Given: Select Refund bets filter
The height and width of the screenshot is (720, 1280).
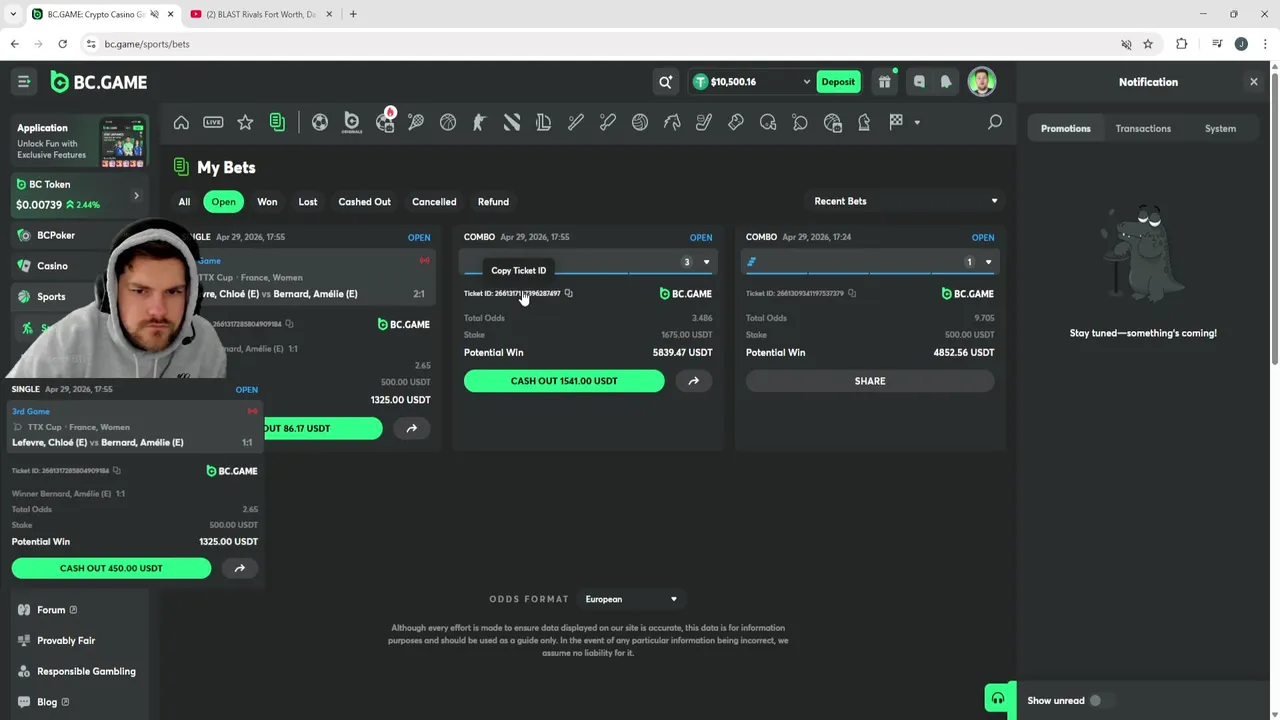Looking at the screenshot, I should [493, 202].
